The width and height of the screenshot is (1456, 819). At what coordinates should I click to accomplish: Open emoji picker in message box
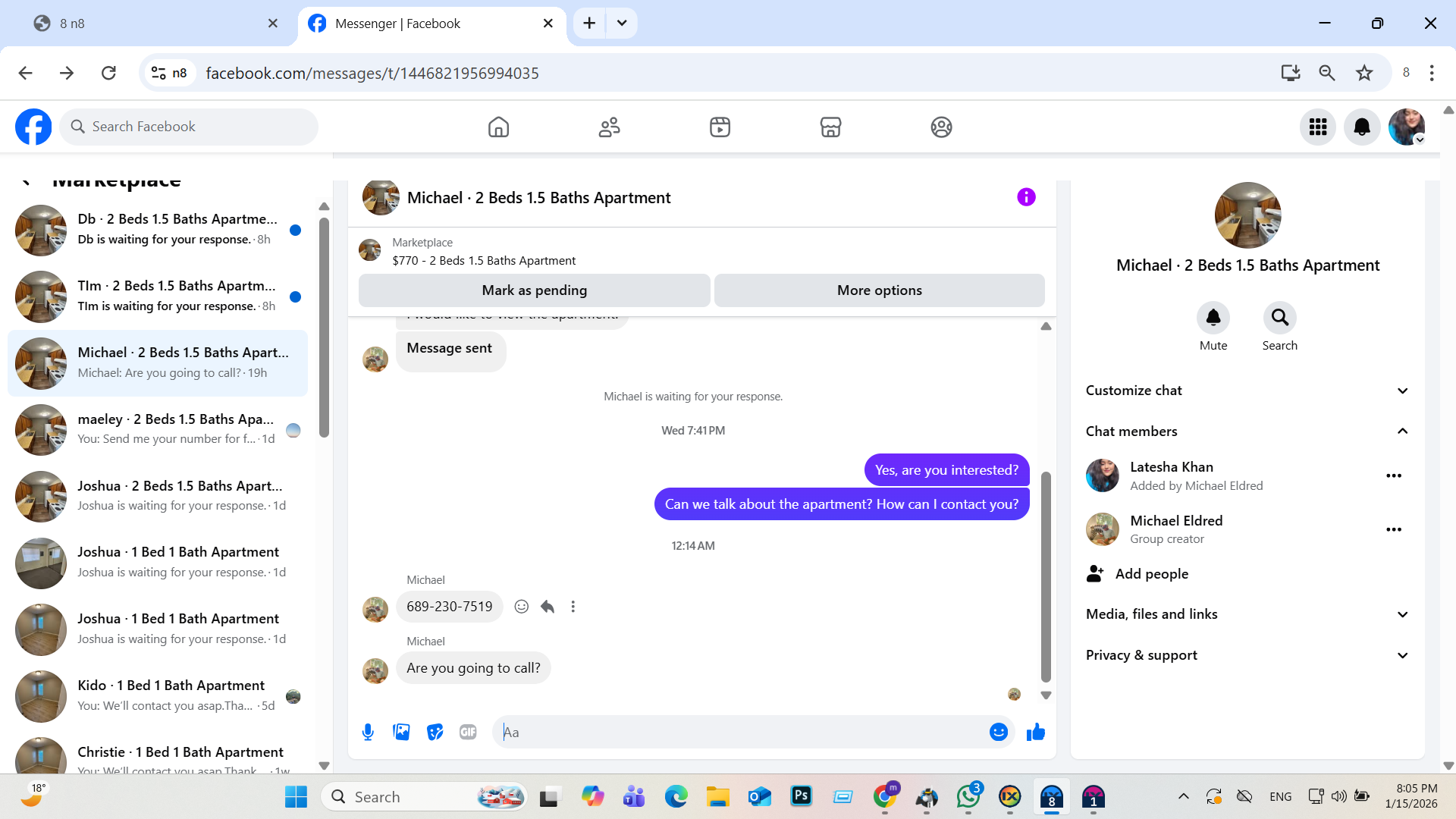[x=998, y=732]
